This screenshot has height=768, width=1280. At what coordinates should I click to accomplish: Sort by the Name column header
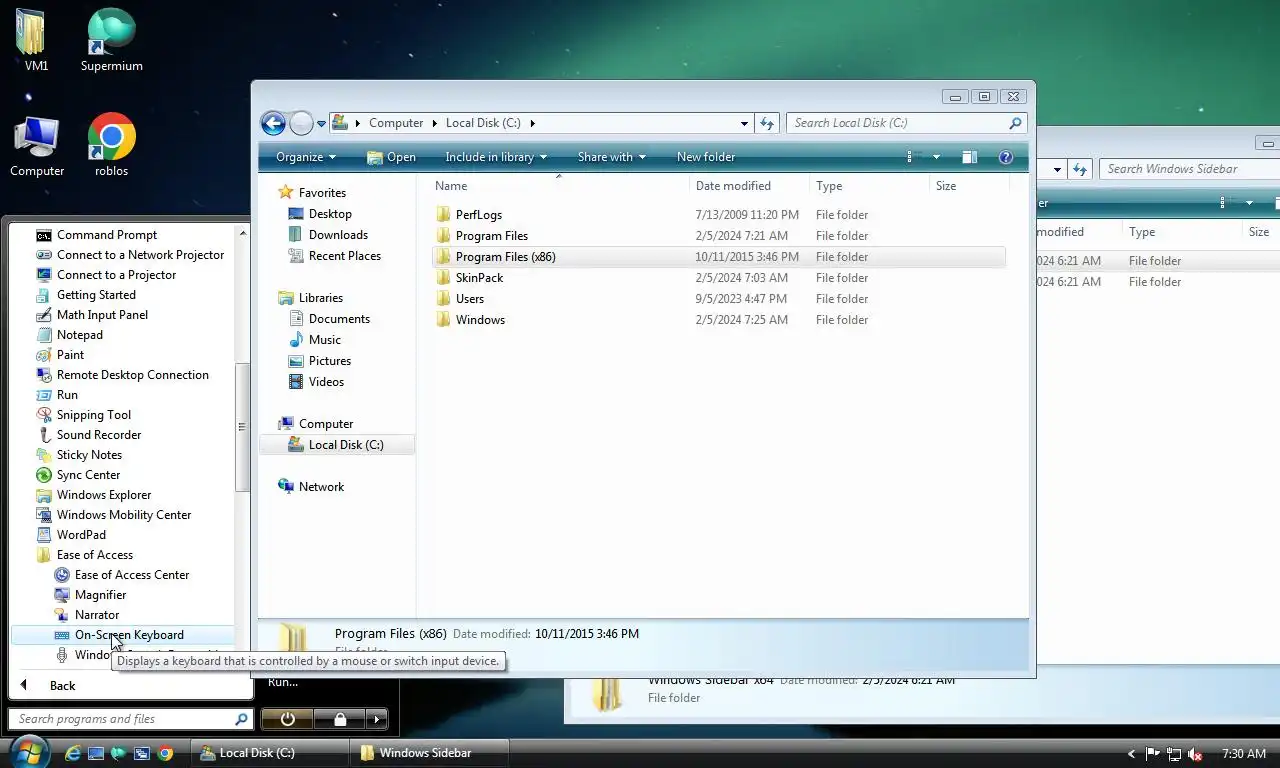coord(451,186)
